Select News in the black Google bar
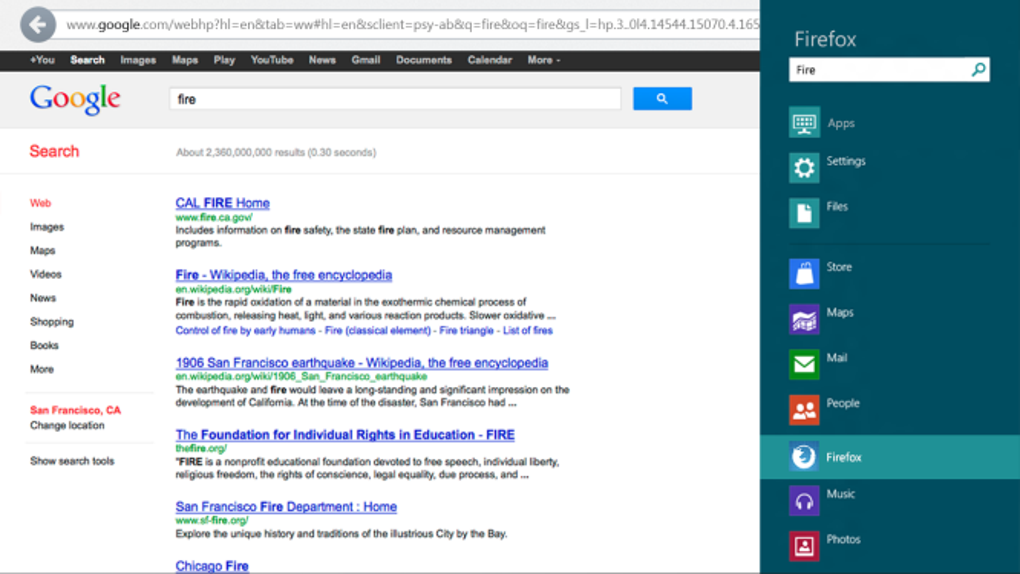The height and width of the screenshot is (574, 1020). coord(322,60)
